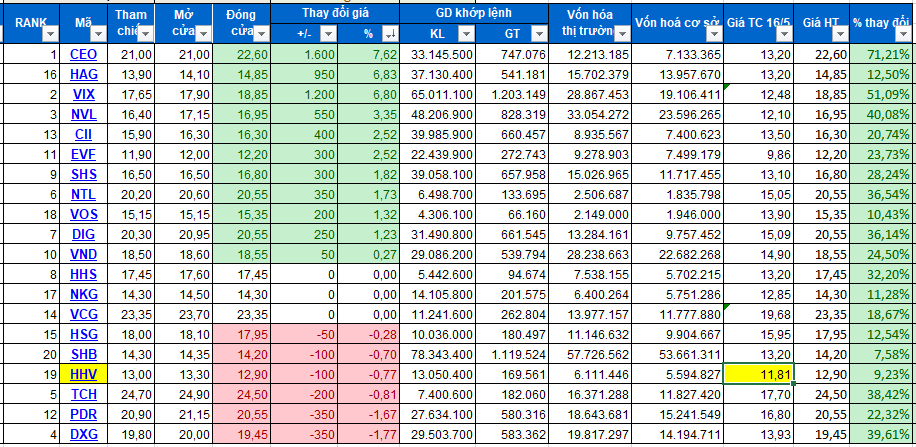The width and height of the screenshot is (916, 447).
Task: Open the GT column filter dropdown
Action: (x=539, y=34)
